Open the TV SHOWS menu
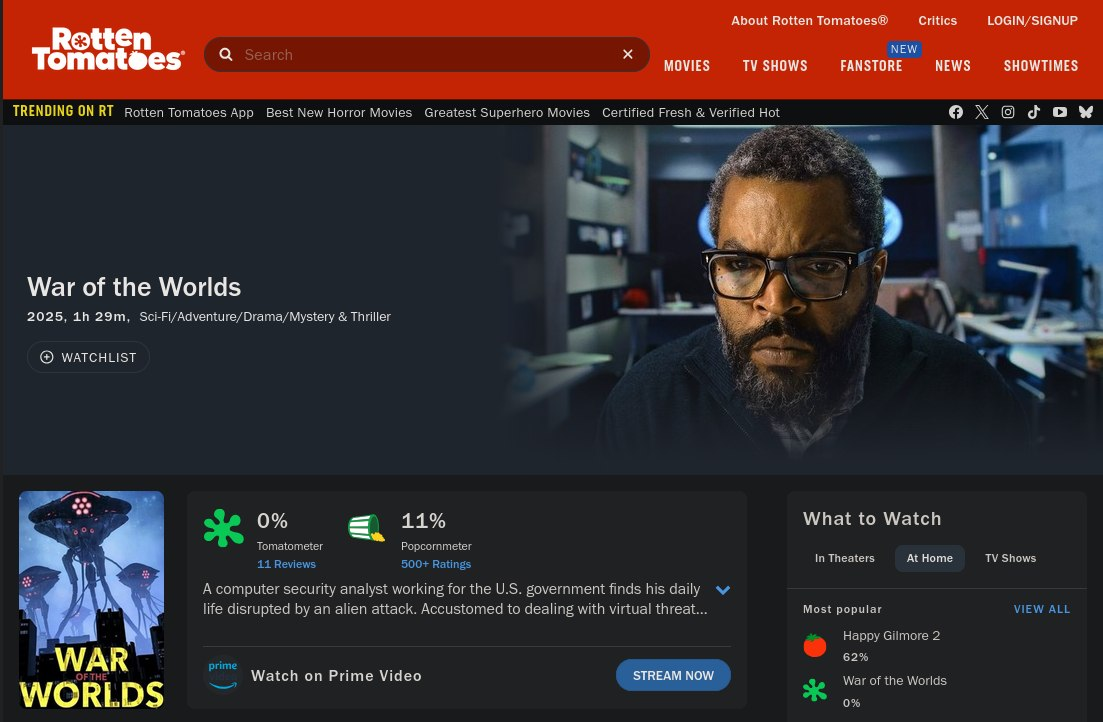 point(774,66)
